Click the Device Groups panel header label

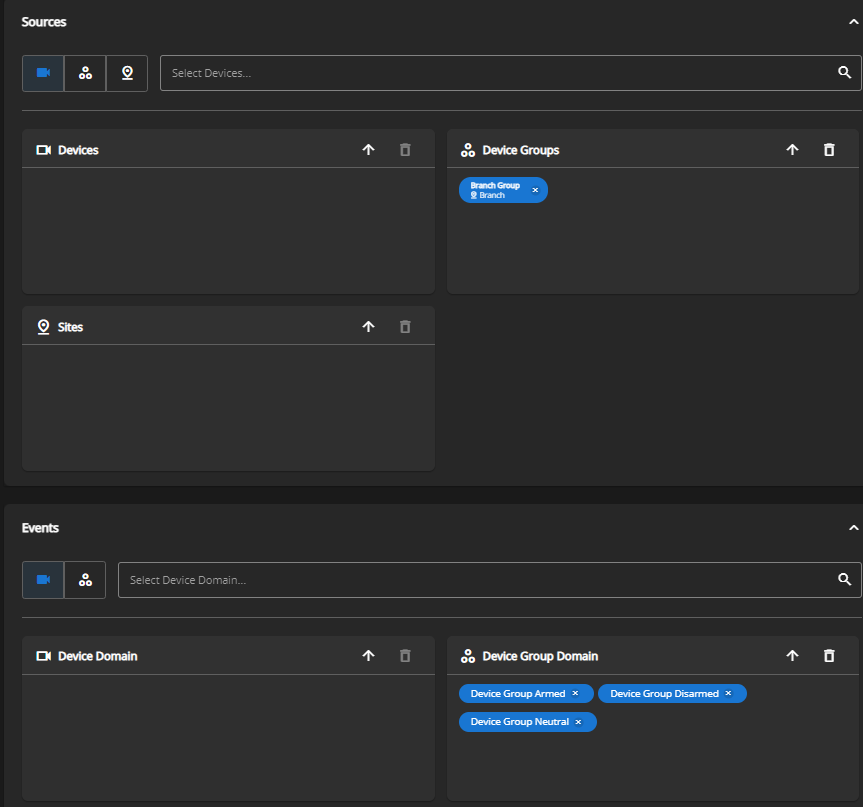pyautogui.click(x=521, y=150)
